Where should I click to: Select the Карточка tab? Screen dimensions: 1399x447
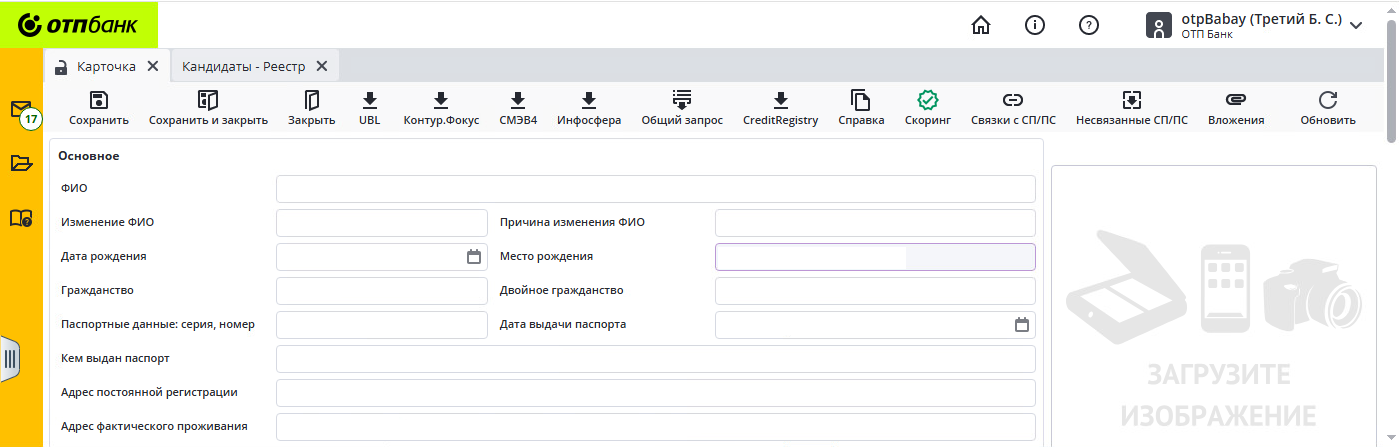pos(106,66)
